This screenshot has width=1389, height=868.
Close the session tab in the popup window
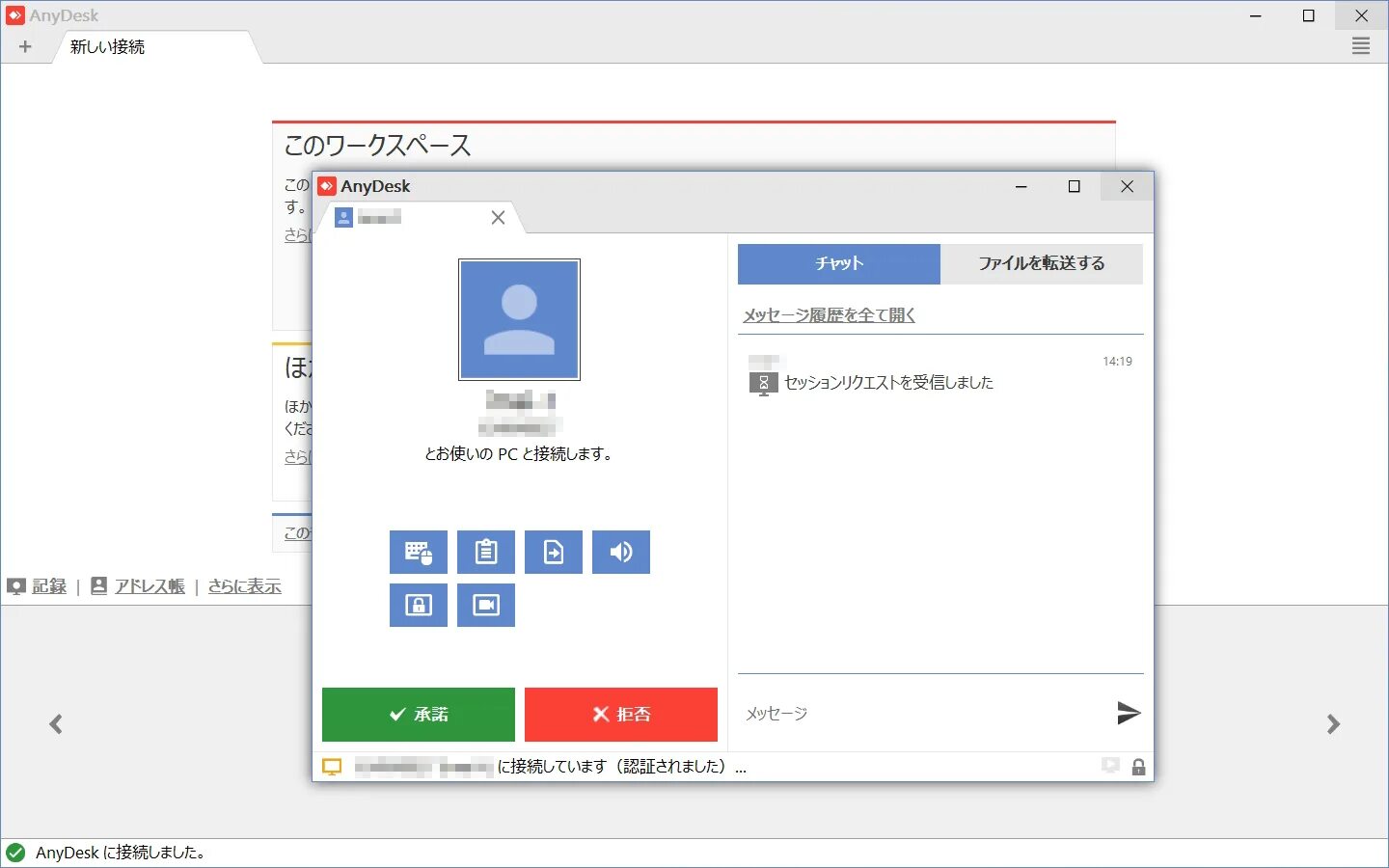[x=498, y=217]
